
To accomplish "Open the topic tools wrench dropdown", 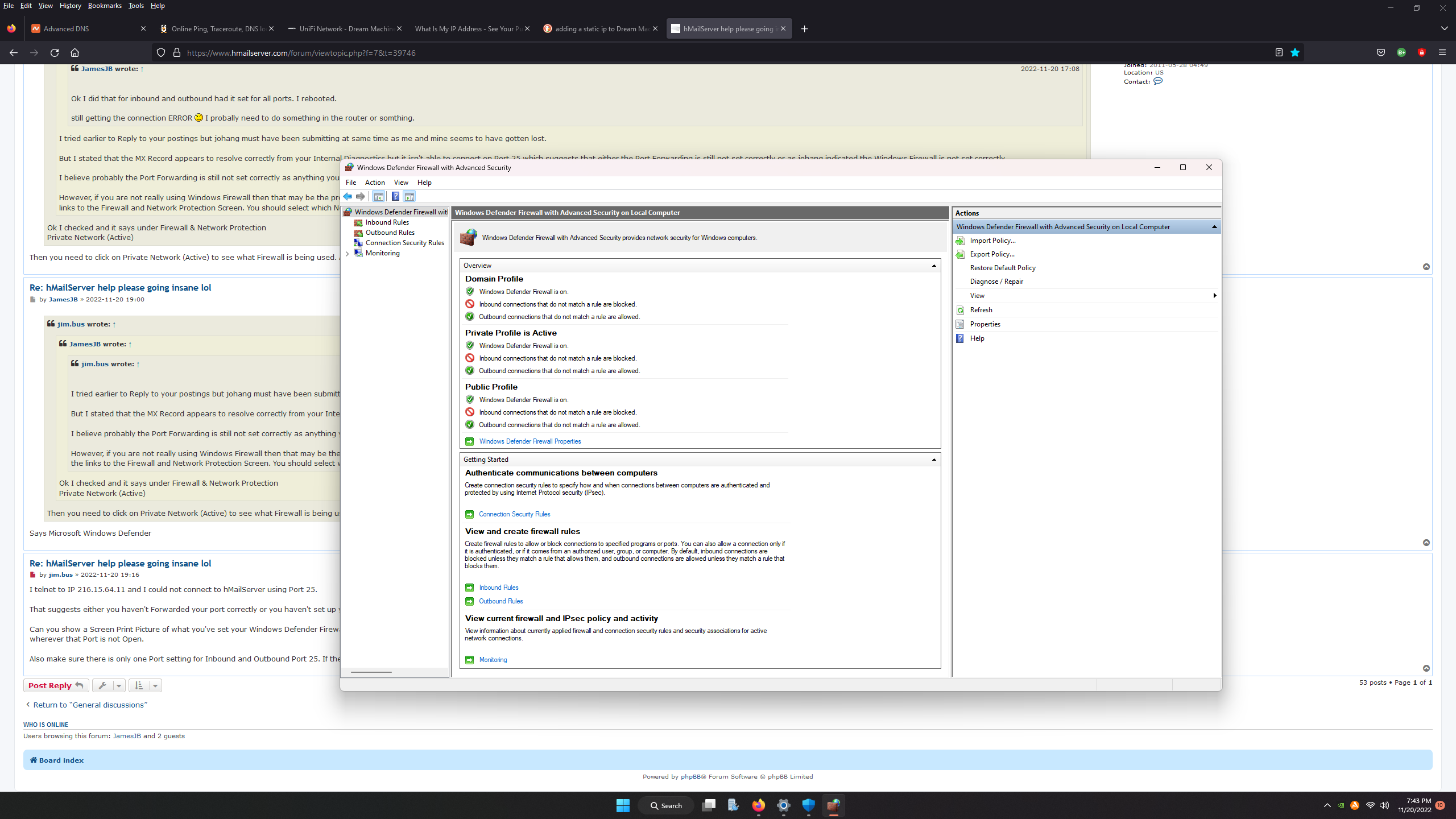I will coord(109,686).
